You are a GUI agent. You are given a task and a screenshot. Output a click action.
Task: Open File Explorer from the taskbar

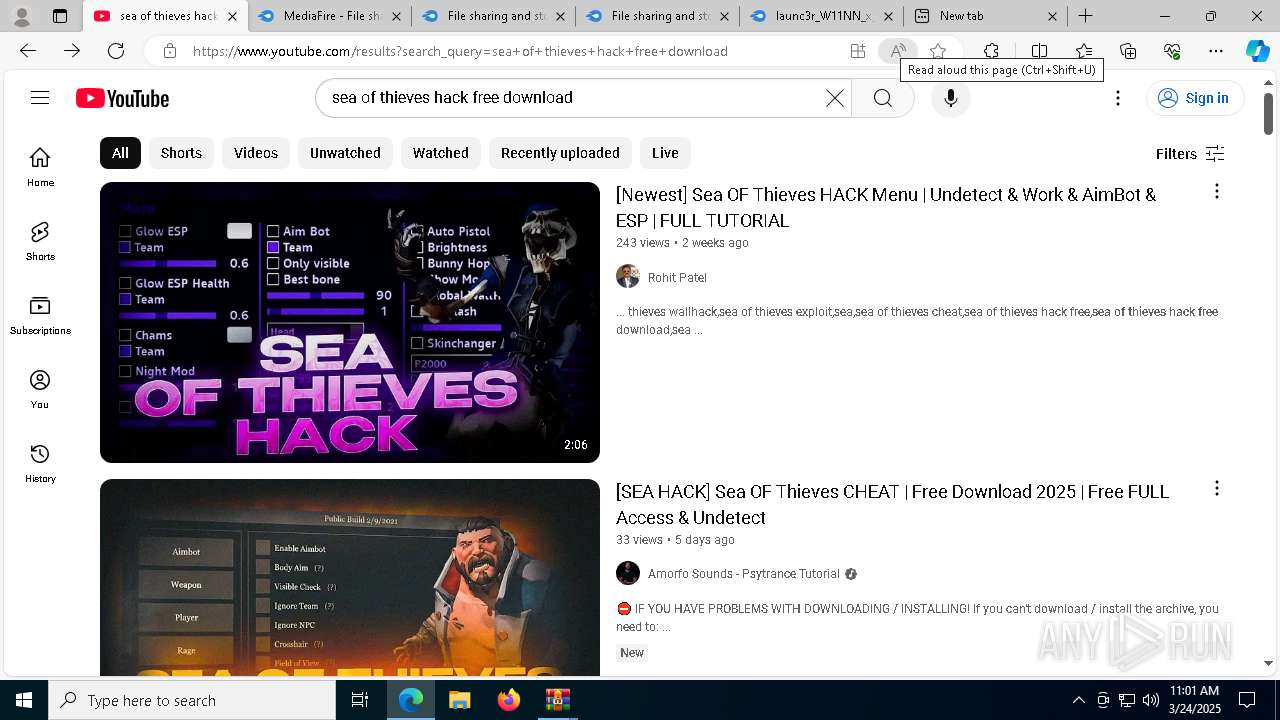[459, 700]
